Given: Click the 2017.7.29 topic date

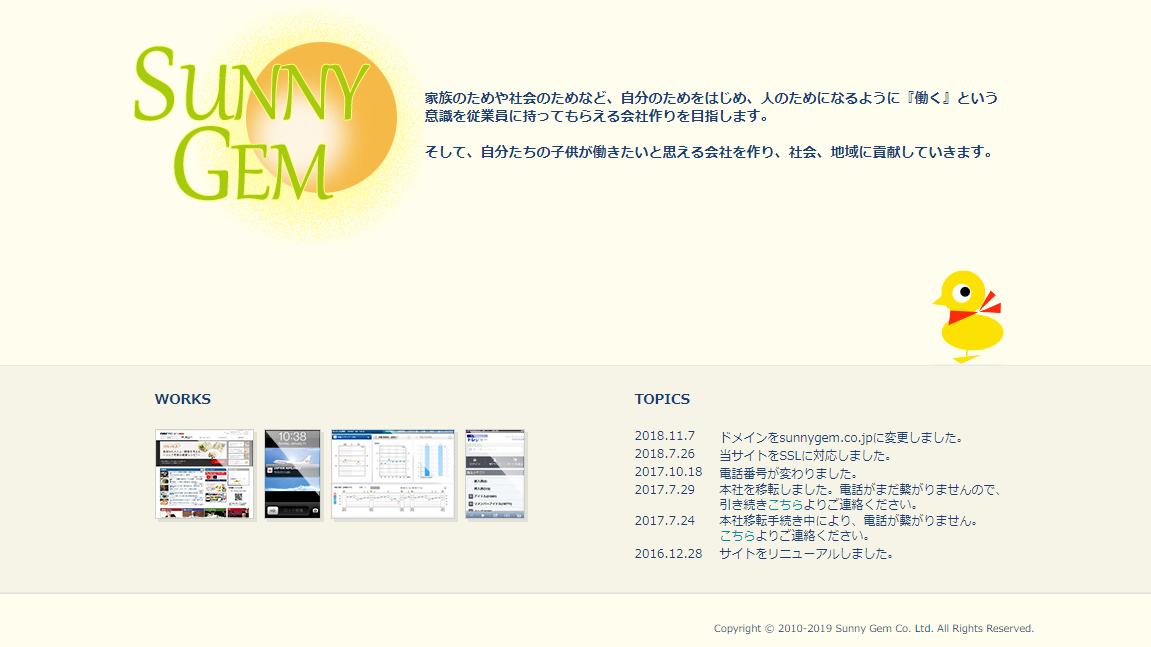Looking at the screenshot, I should [x=664, y=489].
